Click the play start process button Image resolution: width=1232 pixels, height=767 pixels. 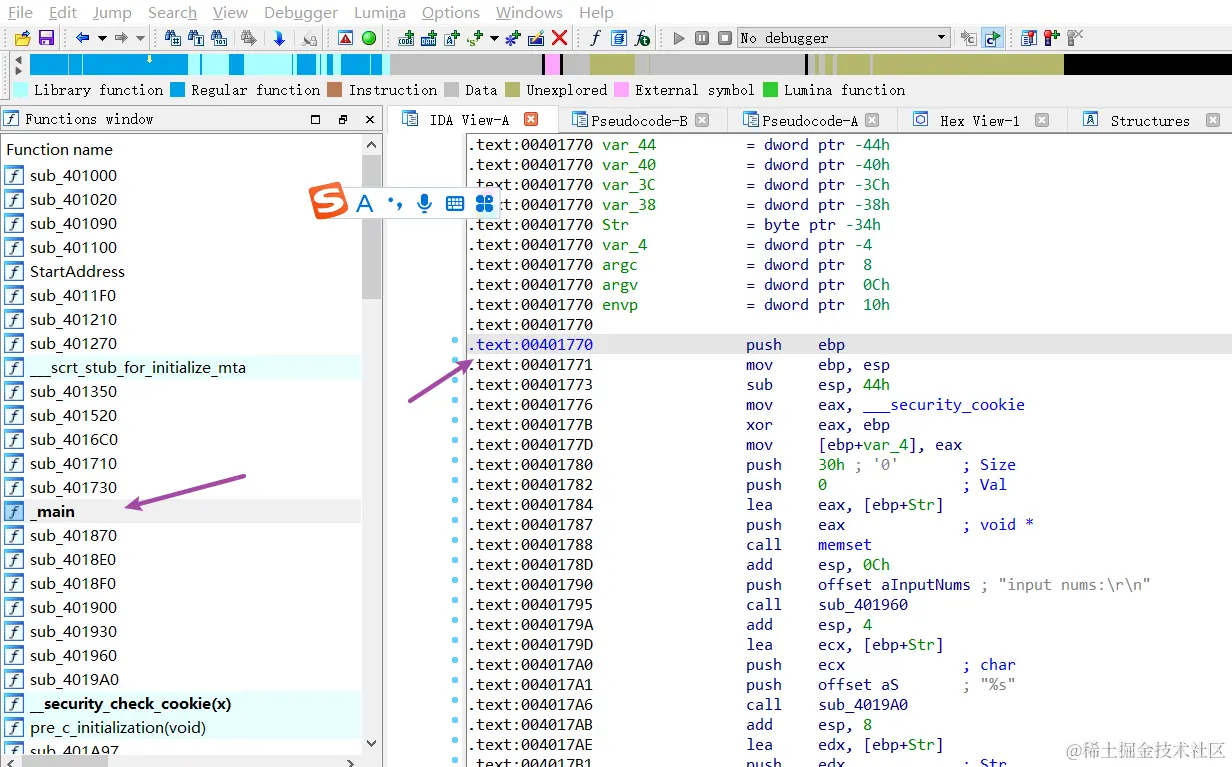point(679,38)
